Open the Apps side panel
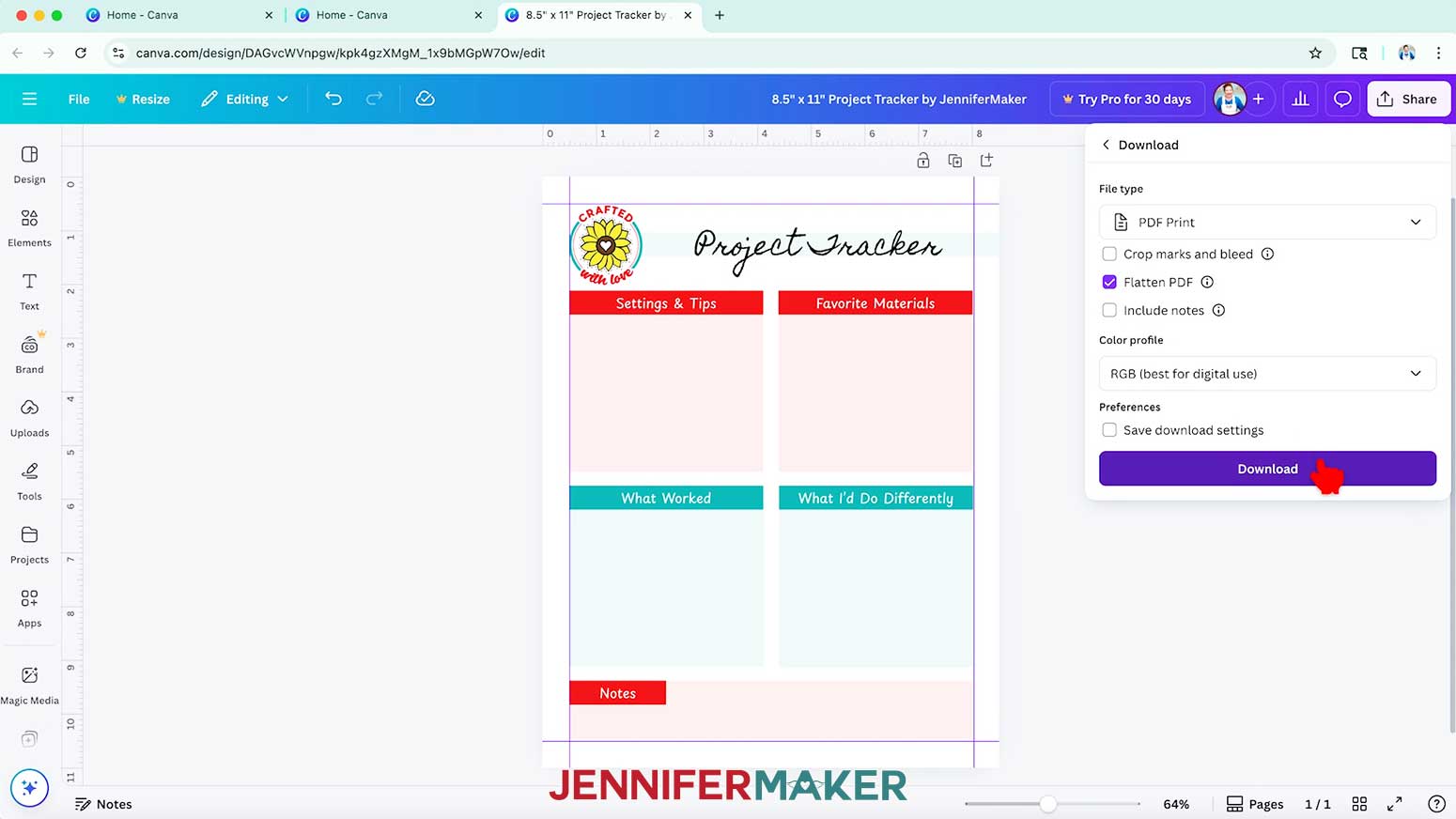This screenshot has width=1456, height=819. (x=29, y=609)
